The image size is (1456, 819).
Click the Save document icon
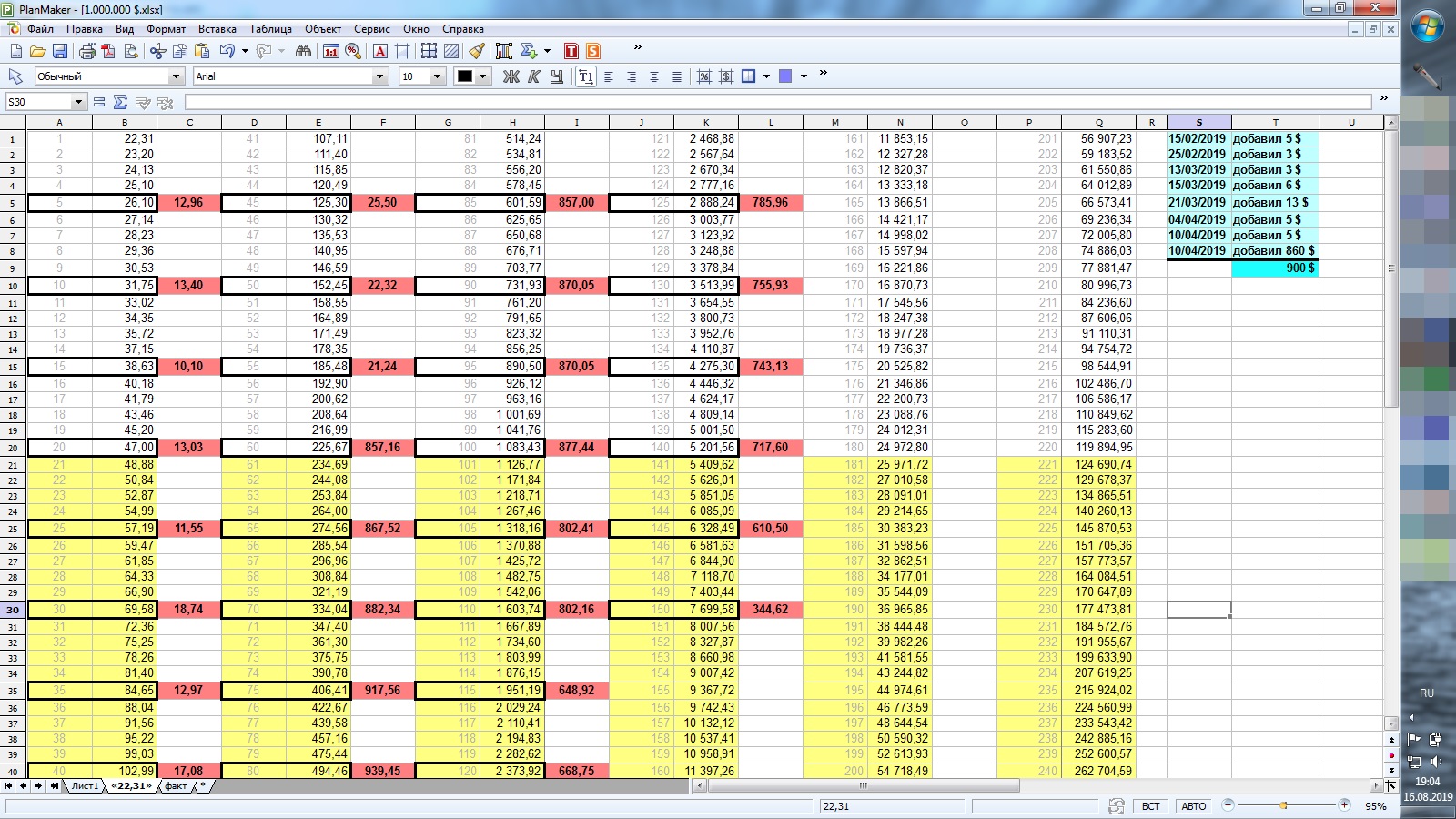point(60,51)
